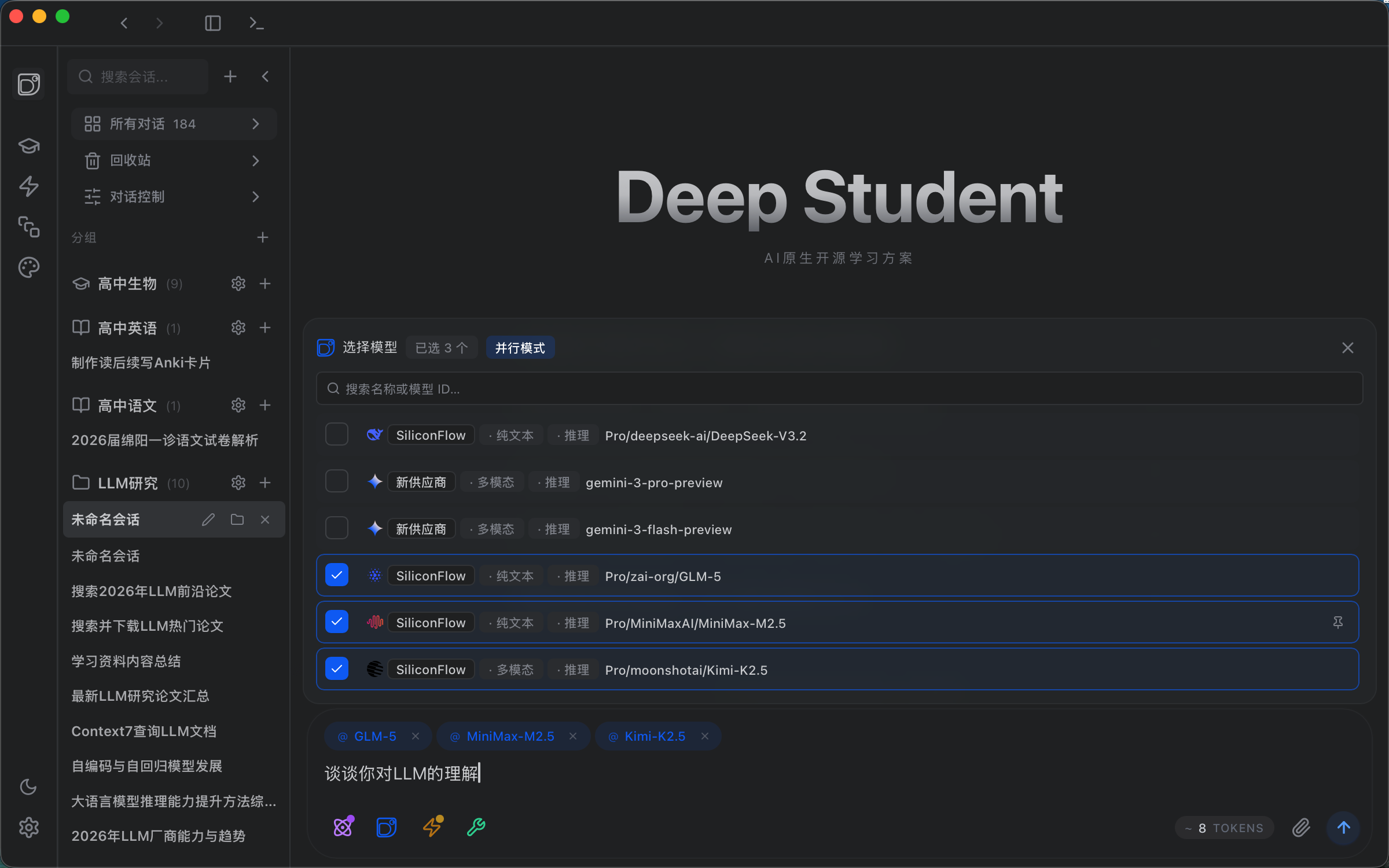This screenshot has width=1389, height=868.
Task: Attach a file with the paperclip icon
Action: coord(1301,827)
